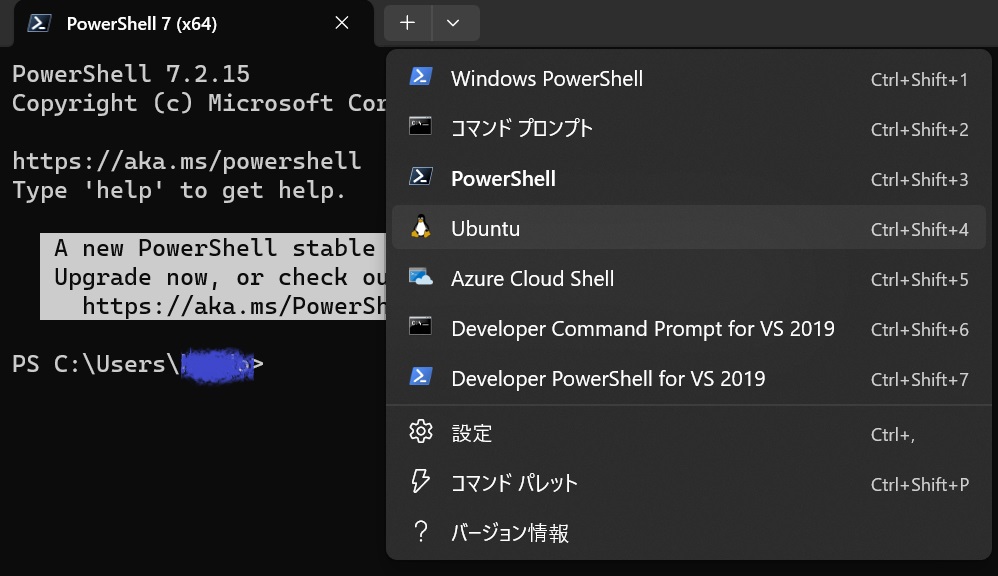The height and width of the screenshot is (576, 998).
Task: Click the settings gear icon
Action: pyautogui.click(x=421, y=432)
